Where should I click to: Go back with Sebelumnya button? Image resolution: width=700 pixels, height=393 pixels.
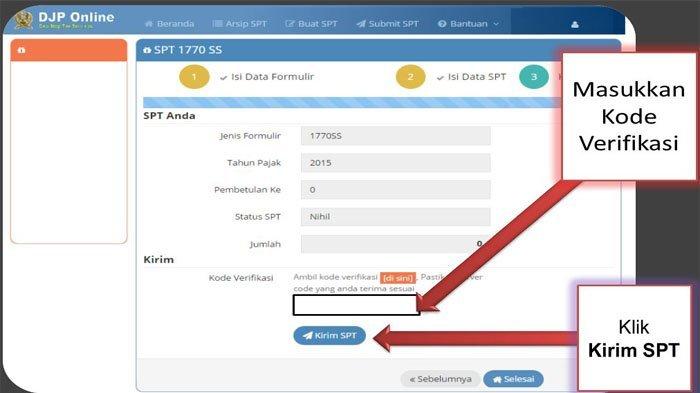(x=441, y=379)
